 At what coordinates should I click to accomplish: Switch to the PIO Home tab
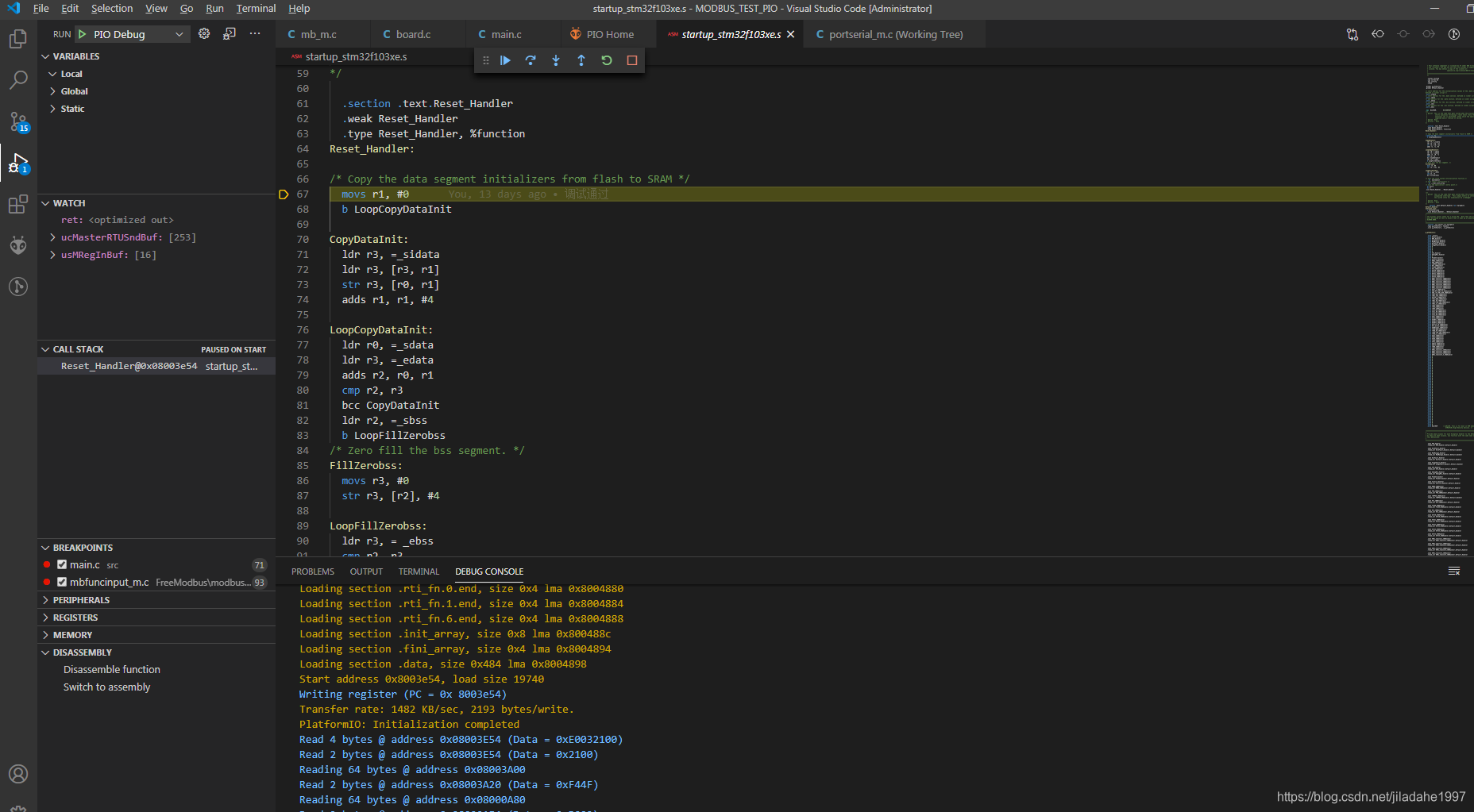(x=609, y=34)
